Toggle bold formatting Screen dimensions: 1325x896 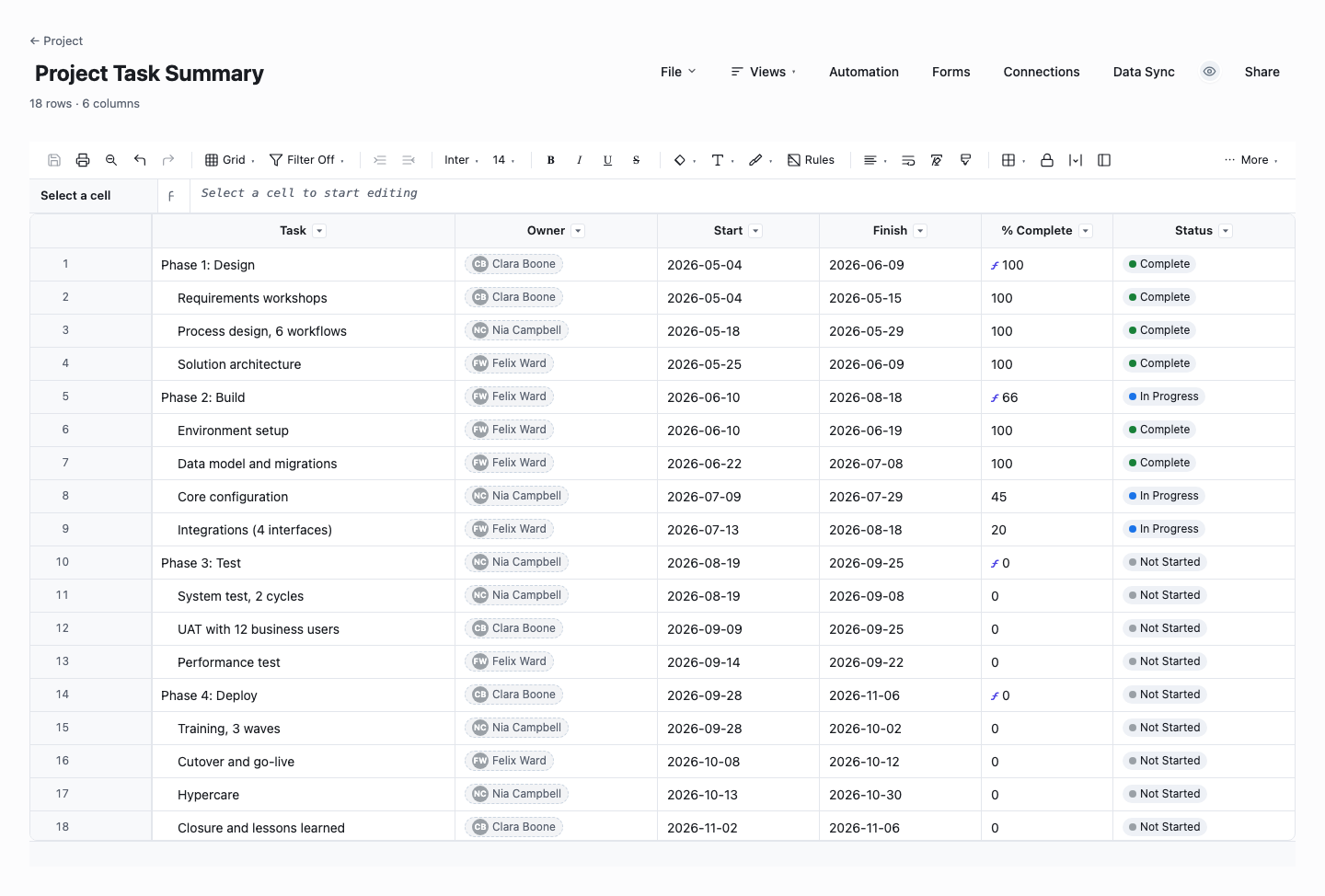coord(551,160)
